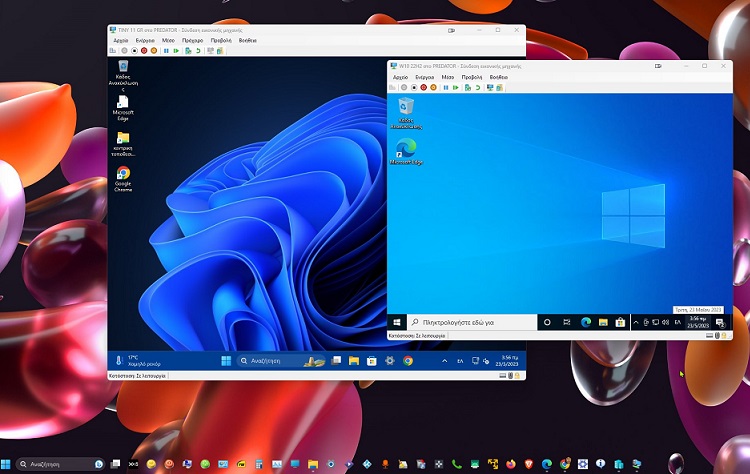Switch ΕΛ input language in W10 22H2 taskbar
750x474 pixels.
(x=678, y=322)
